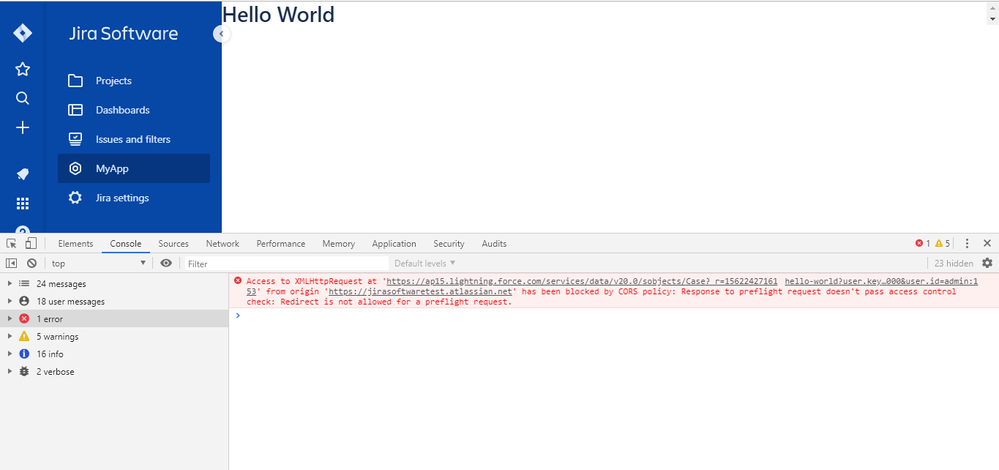Expand the 2 verbose group
The image size is (999, 470).
[x=10, y=371]
